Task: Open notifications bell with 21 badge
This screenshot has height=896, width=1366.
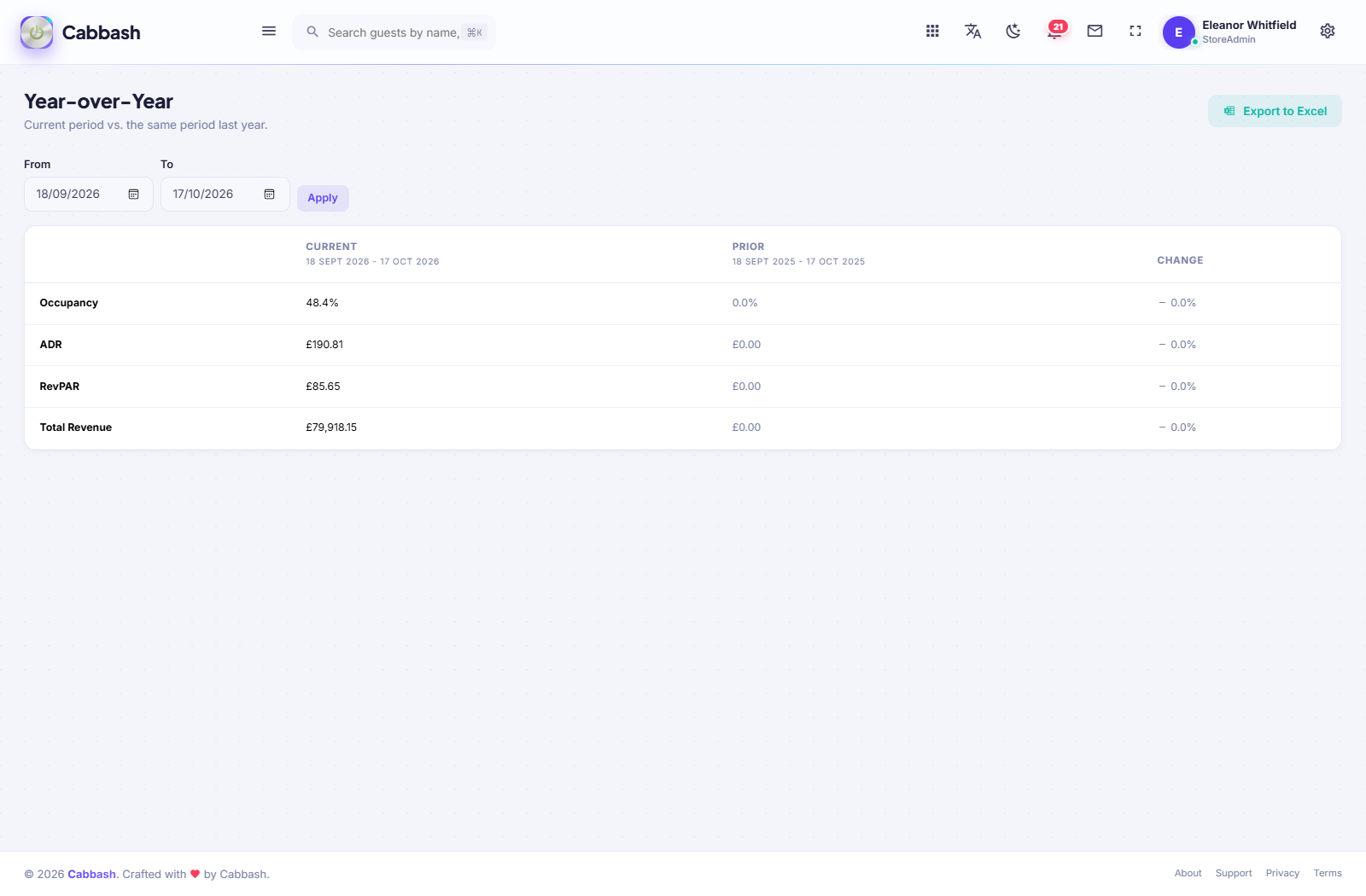Action: [x=1056, y=31]
